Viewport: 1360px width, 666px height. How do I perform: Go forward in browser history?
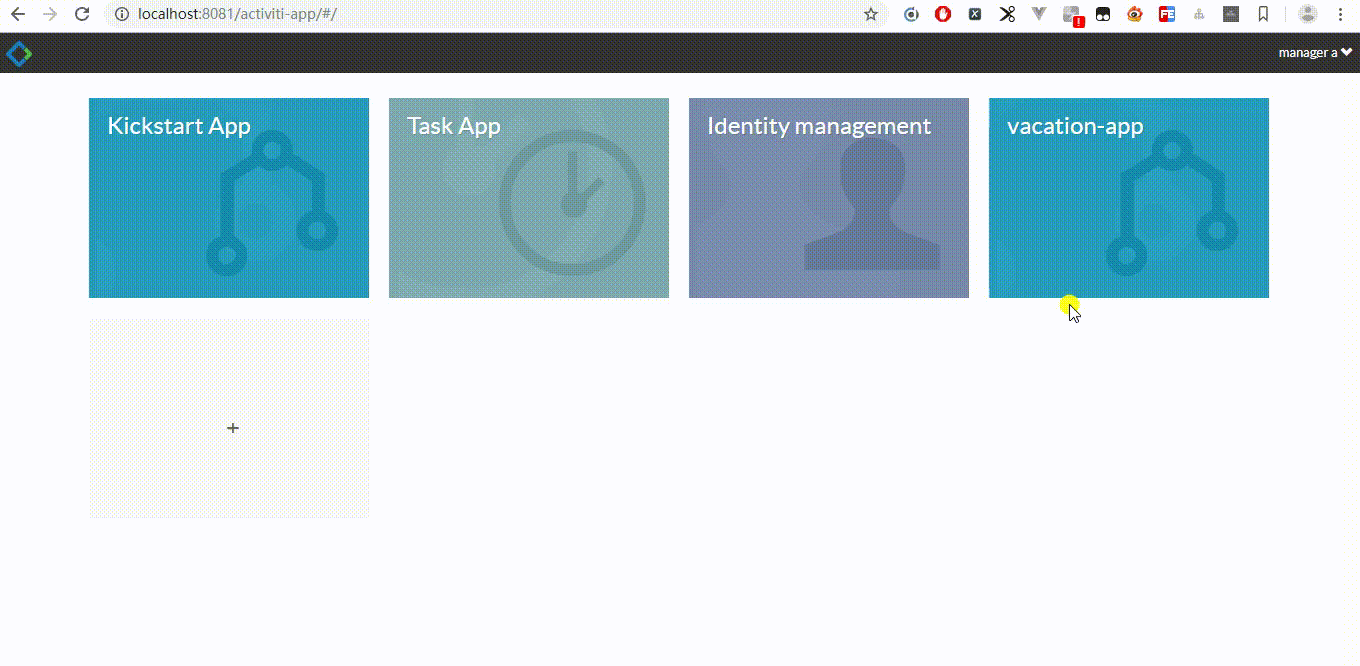[50, 14]
